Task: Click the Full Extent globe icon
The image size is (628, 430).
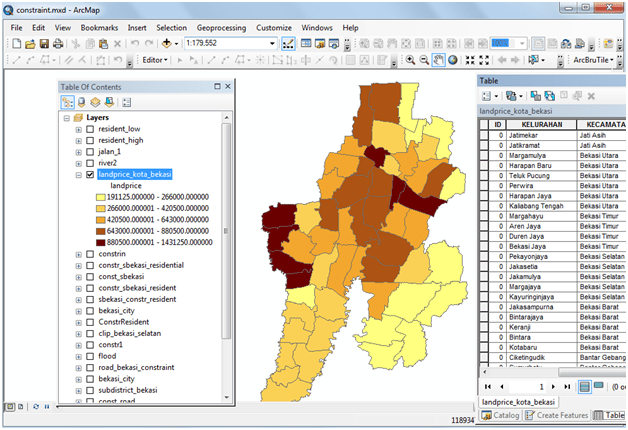Action: (x=453, y=60)
